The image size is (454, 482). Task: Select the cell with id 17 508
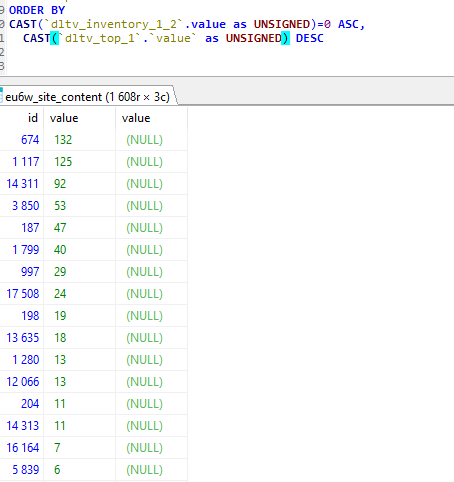[22, 294]
